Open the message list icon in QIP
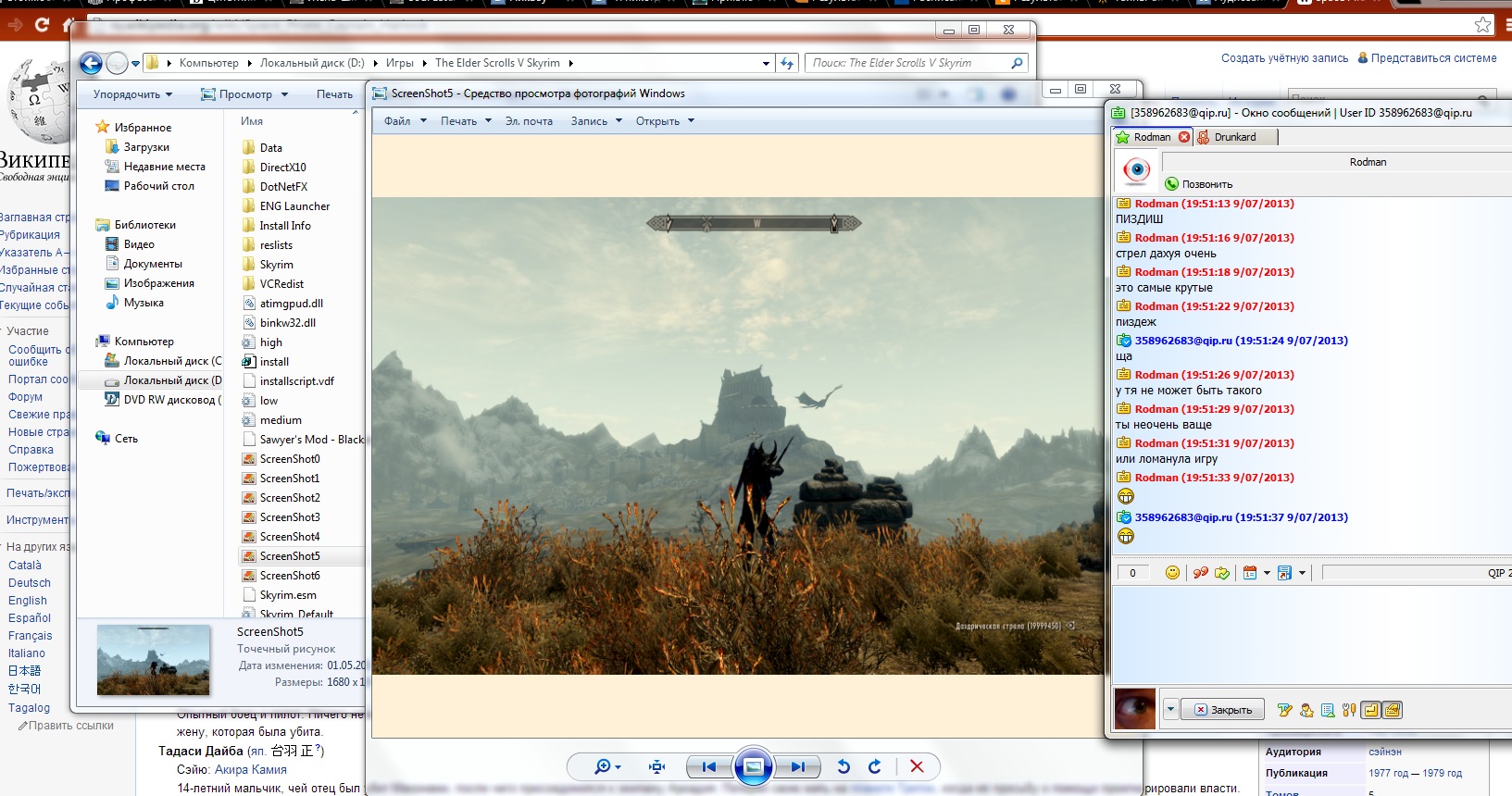Screen dimensions: 1512x796 1328,710
